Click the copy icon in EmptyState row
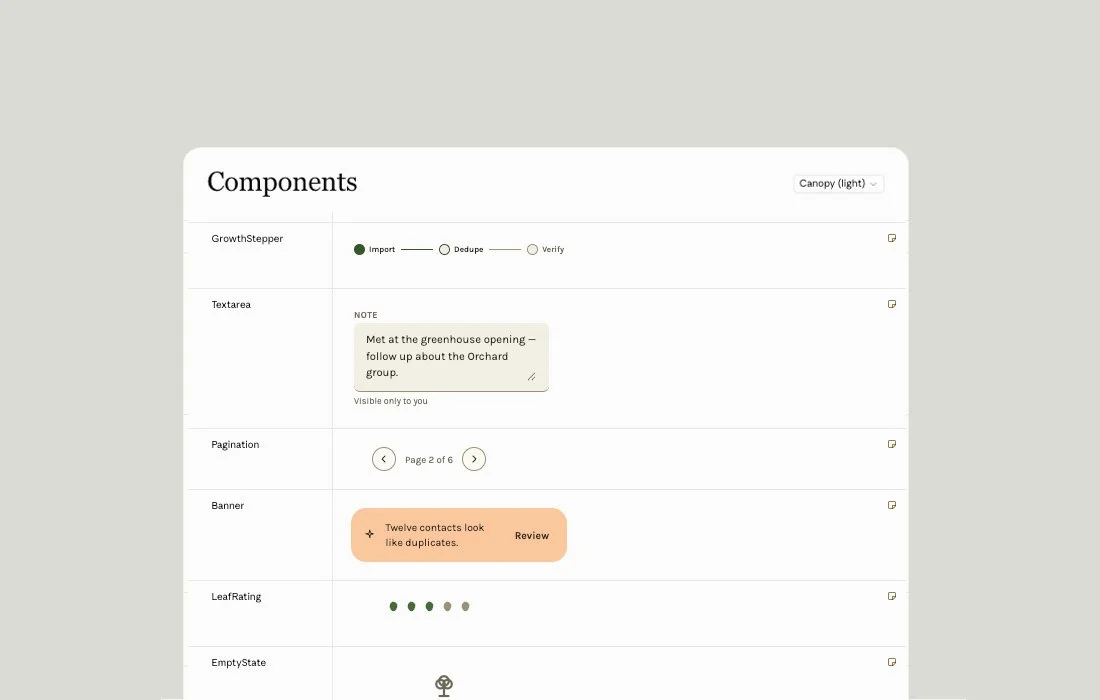The height and width of the screenshot is (700, 1100). [892, 662]
